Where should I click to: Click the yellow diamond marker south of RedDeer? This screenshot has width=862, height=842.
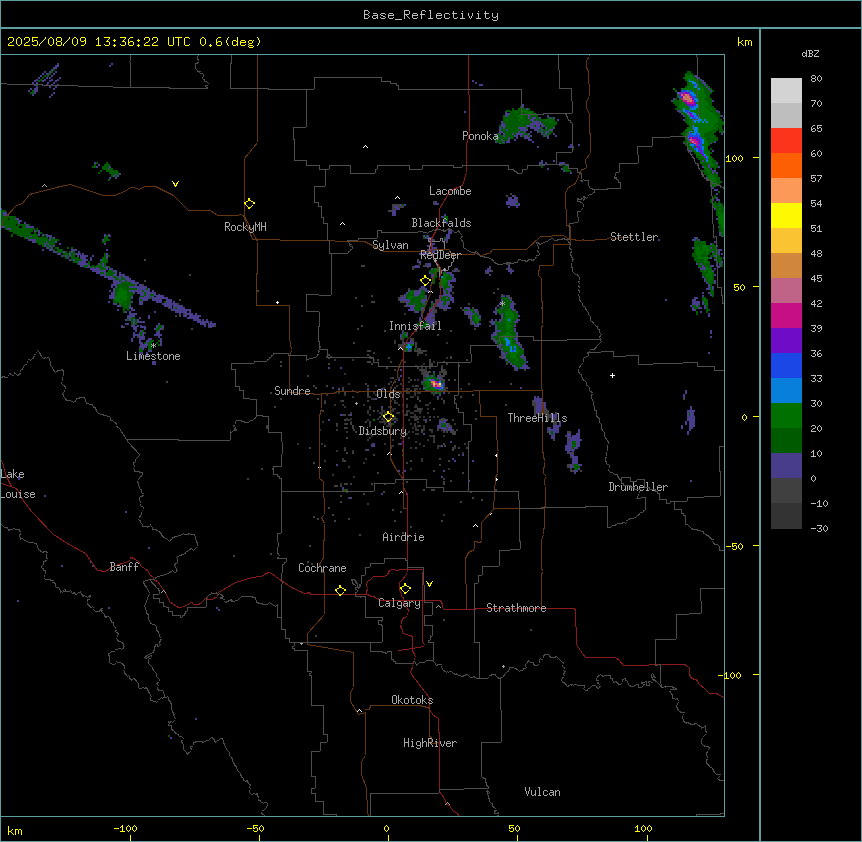coord(426,281)
